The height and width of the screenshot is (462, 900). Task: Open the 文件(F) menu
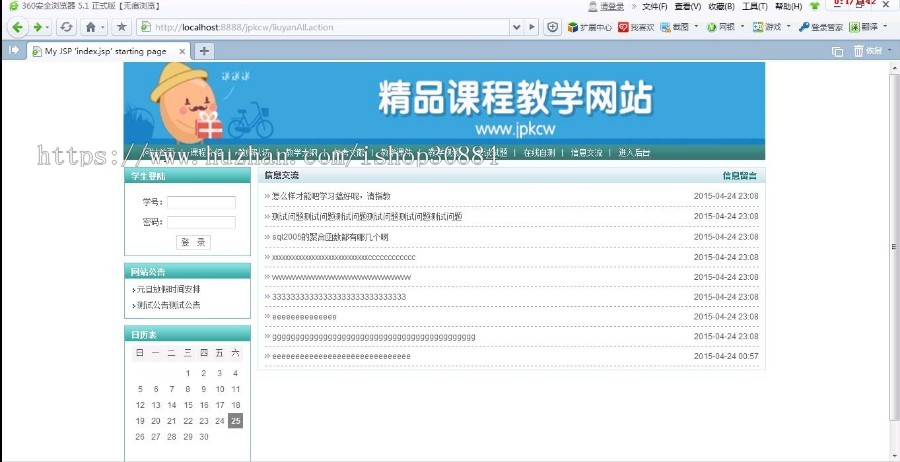point(654,6)
